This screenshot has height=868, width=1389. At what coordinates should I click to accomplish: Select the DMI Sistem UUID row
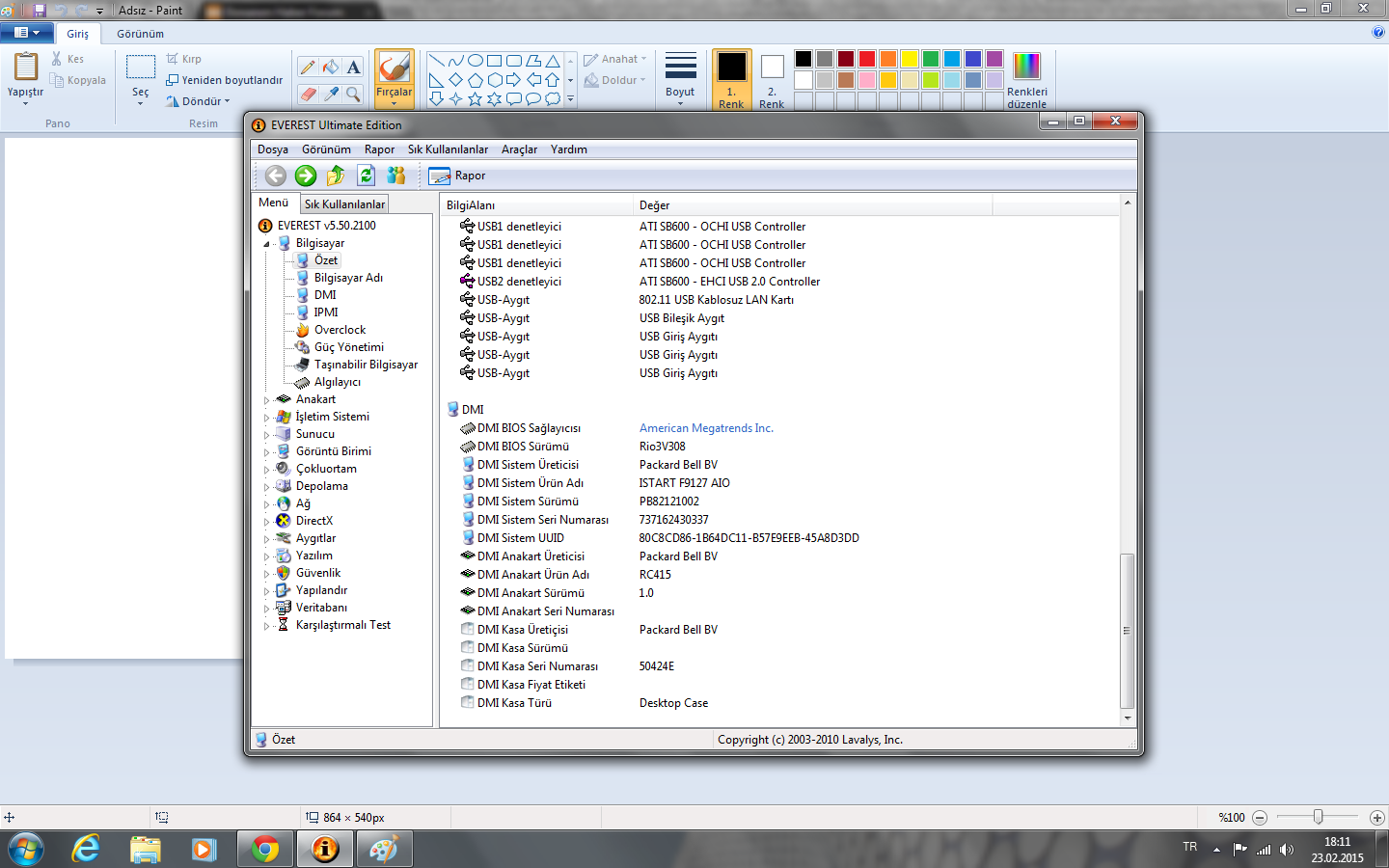click(781, 538)
